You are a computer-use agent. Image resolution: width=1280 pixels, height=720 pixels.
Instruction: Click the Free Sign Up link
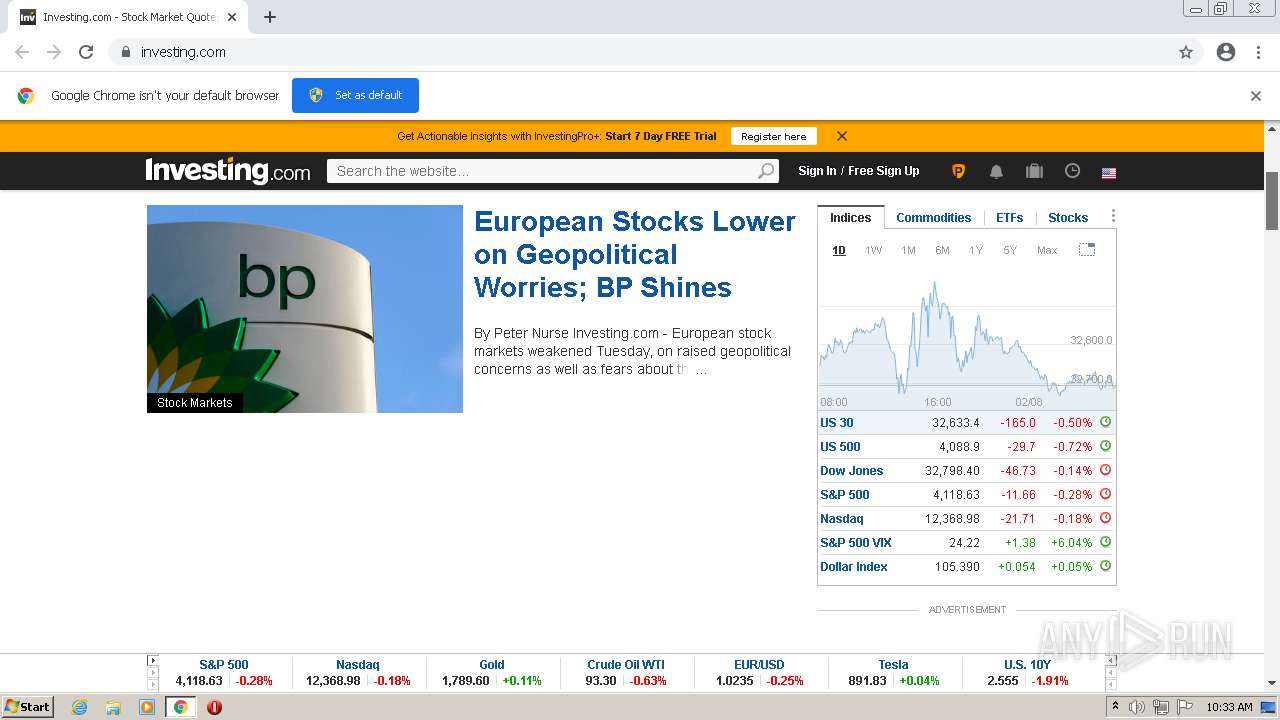884,171
